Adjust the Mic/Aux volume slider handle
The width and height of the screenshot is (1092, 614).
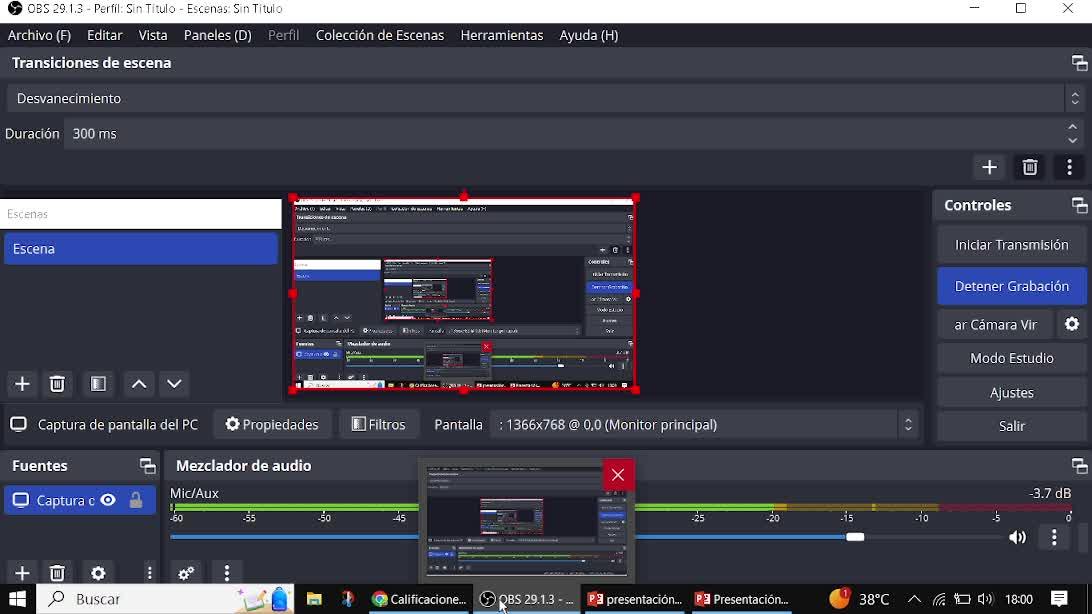tap(855, 537)
